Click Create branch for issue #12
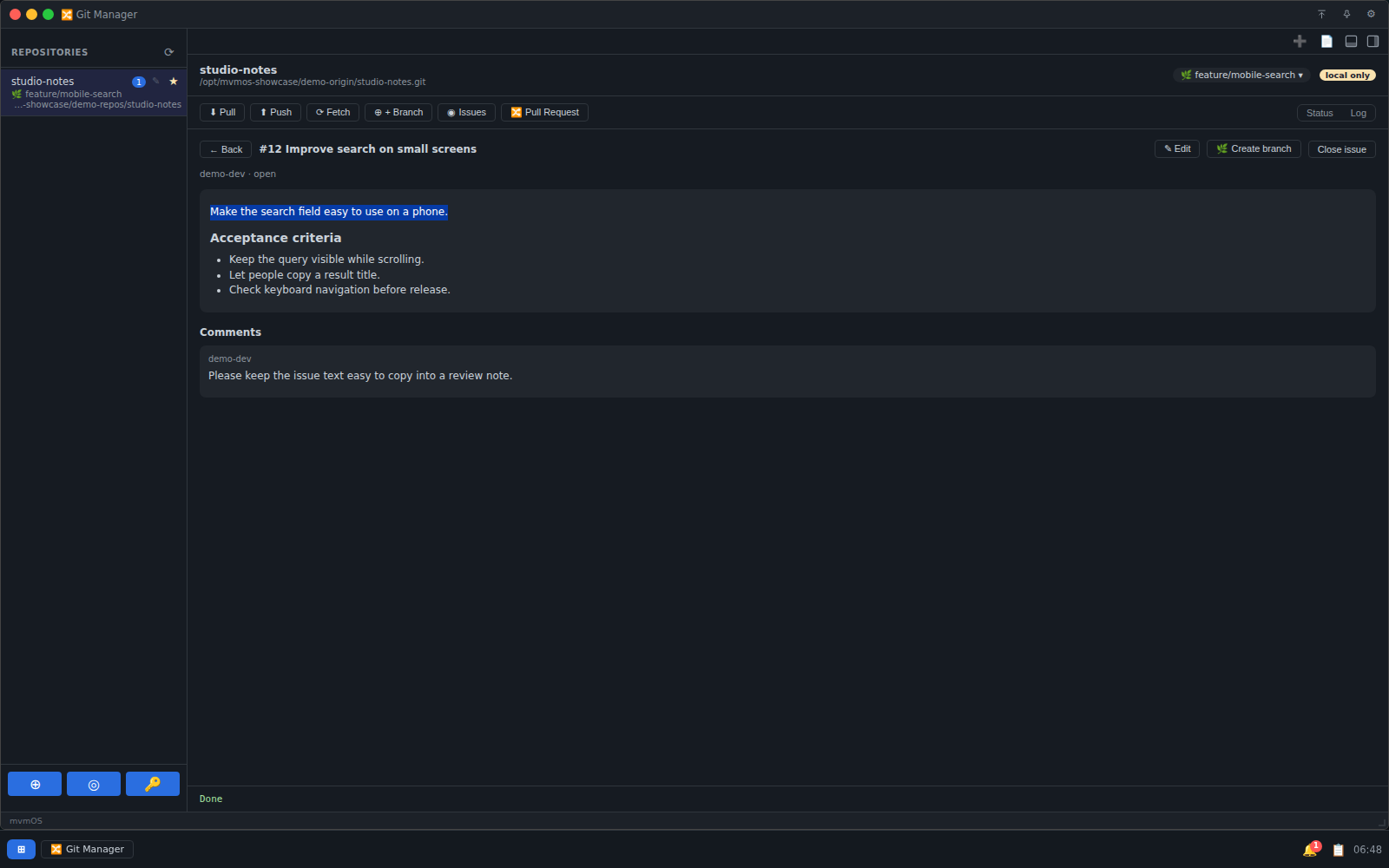 click(x=1254, y=149)
